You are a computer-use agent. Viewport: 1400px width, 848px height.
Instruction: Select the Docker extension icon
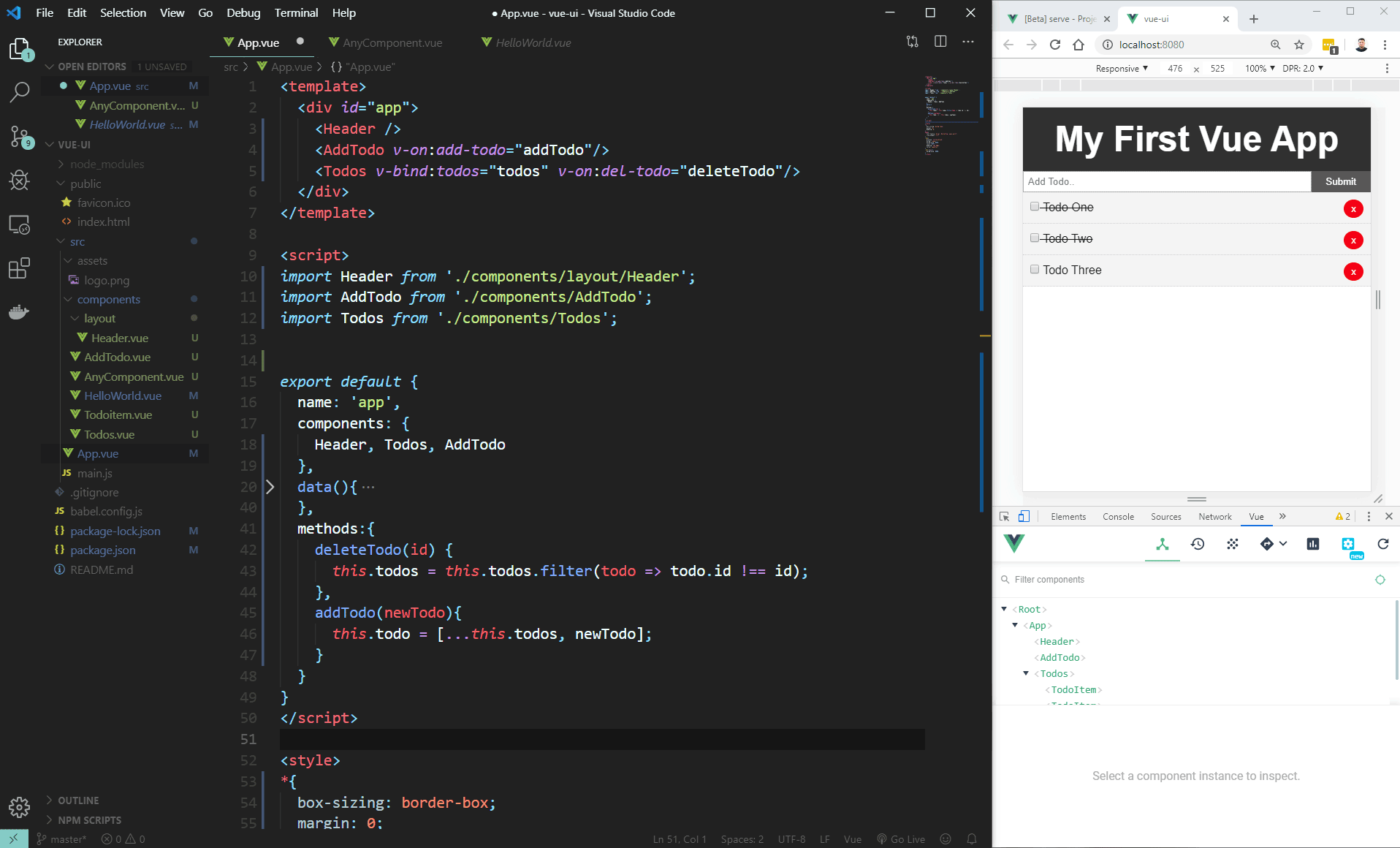click(x=19, y=312)
